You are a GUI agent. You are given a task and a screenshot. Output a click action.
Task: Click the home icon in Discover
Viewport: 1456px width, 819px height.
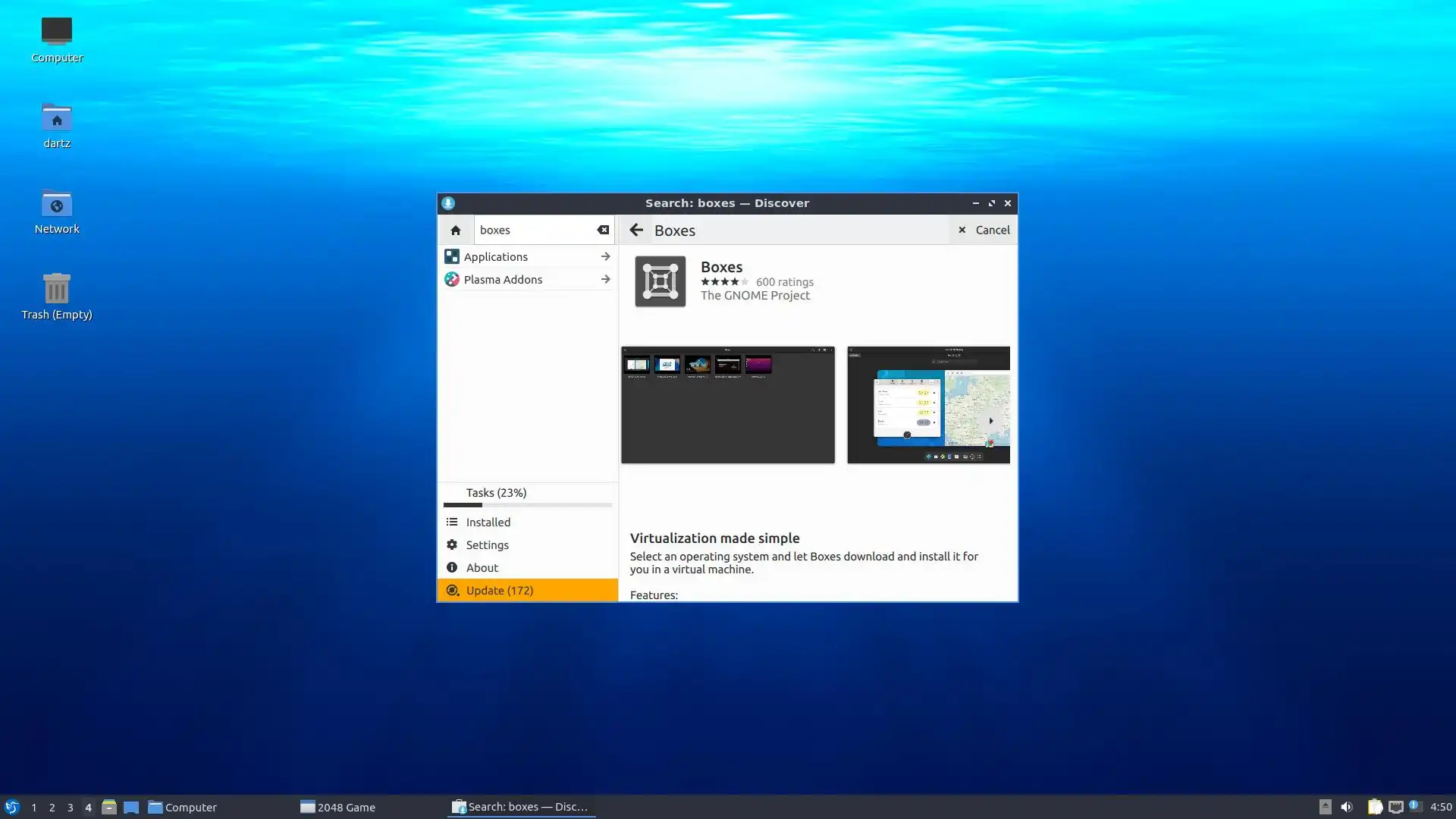455,230
